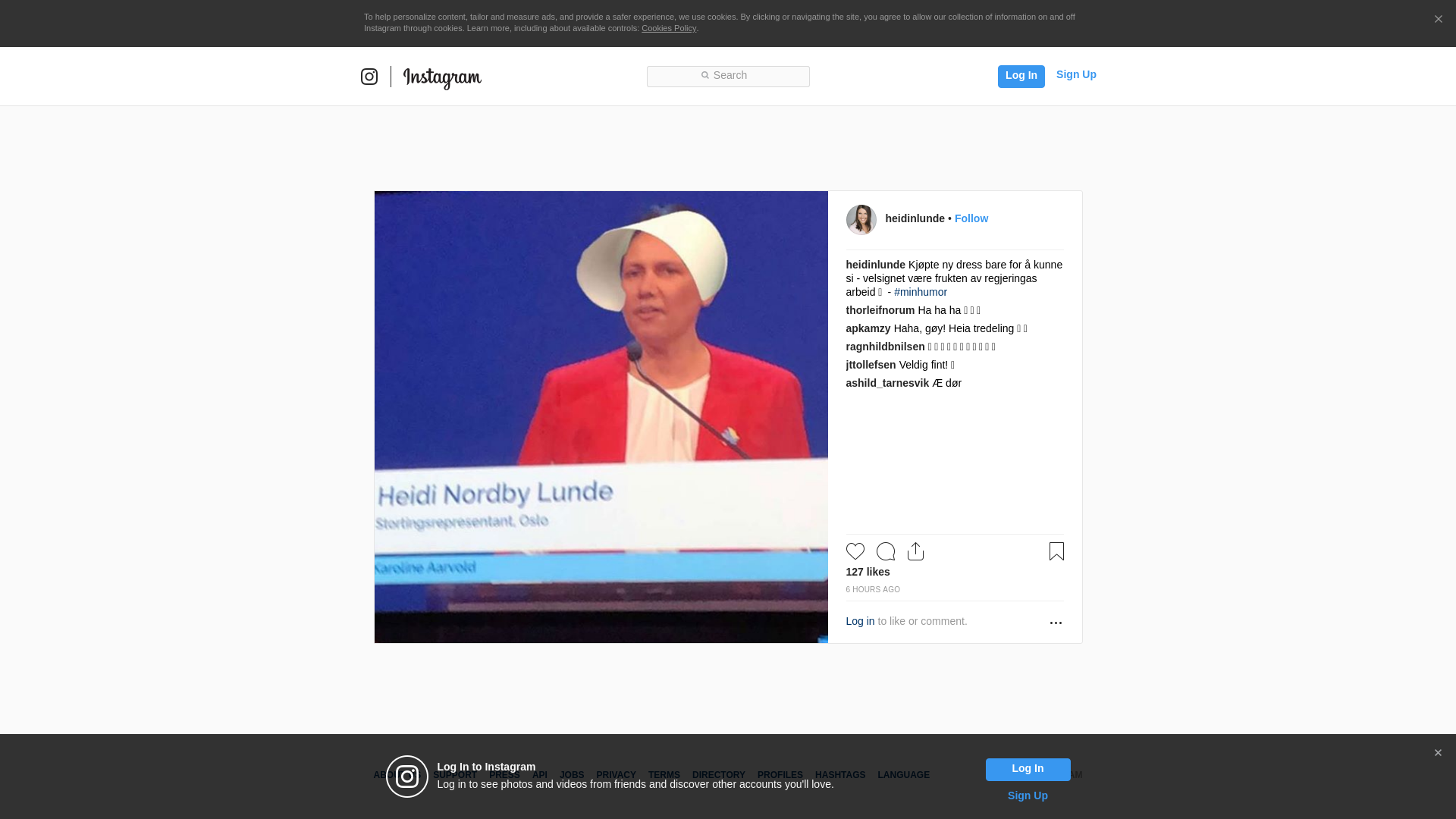1456x819 pixels.
Task: Click the header Log In button
Action: (1021, 76)
